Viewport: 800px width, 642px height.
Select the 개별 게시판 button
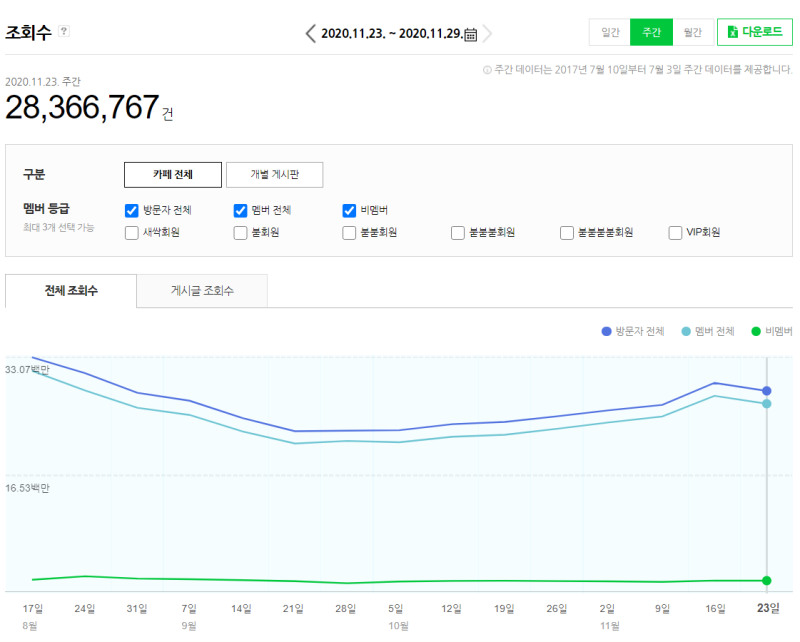coord(274,174)
